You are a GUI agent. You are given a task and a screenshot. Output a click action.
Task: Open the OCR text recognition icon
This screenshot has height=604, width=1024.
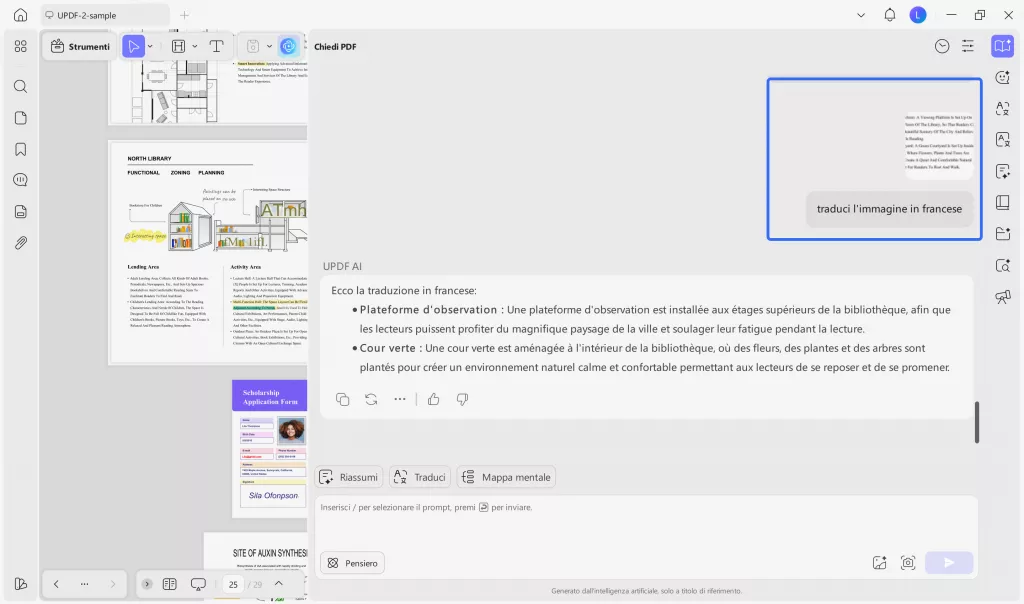click(x=1002, y=140)
